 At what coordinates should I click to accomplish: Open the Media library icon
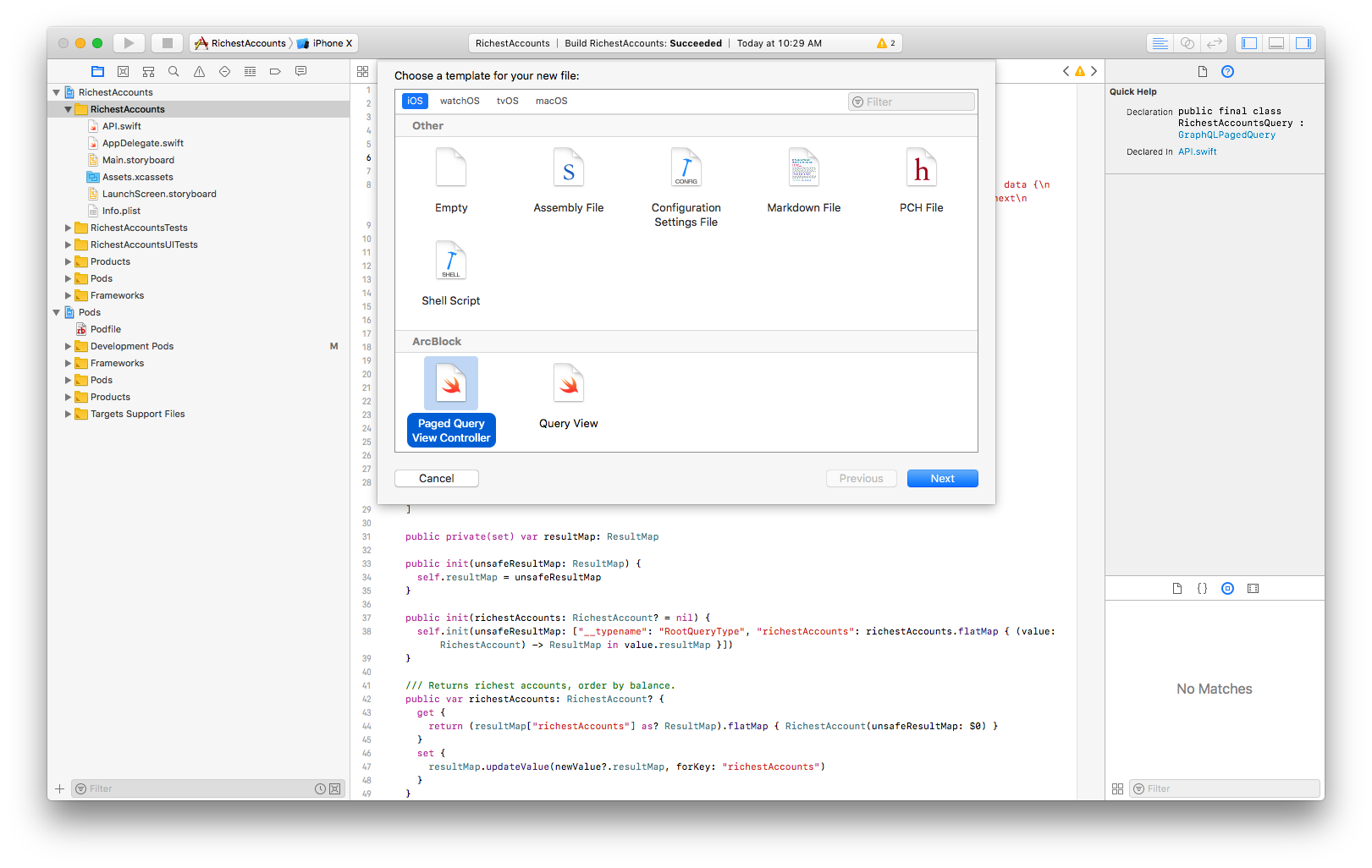click(x=1254, y=589)
